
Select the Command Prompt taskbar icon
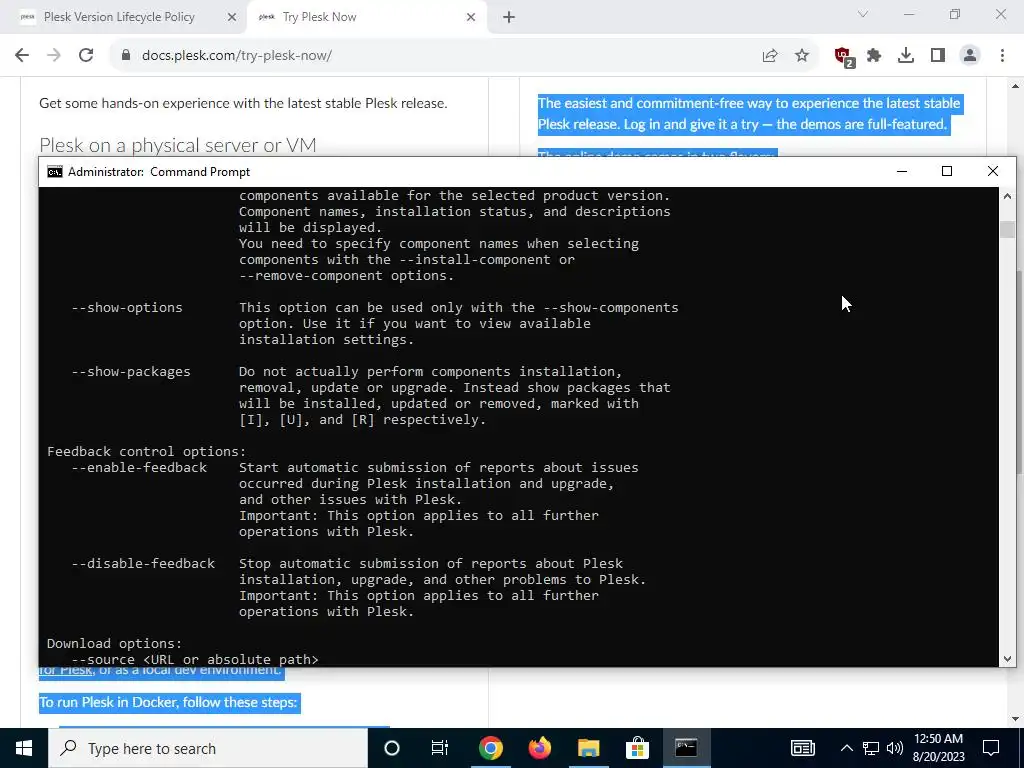[686, 748]
